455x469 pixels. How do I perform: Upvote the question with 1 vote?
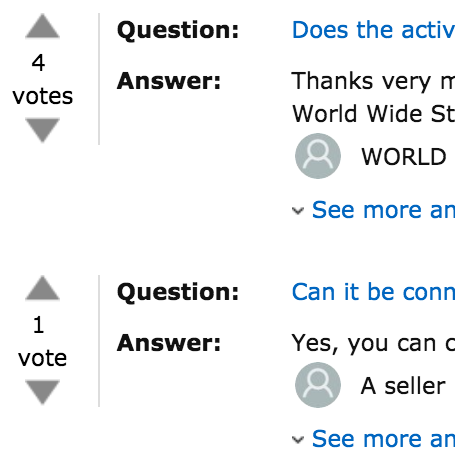43,288
